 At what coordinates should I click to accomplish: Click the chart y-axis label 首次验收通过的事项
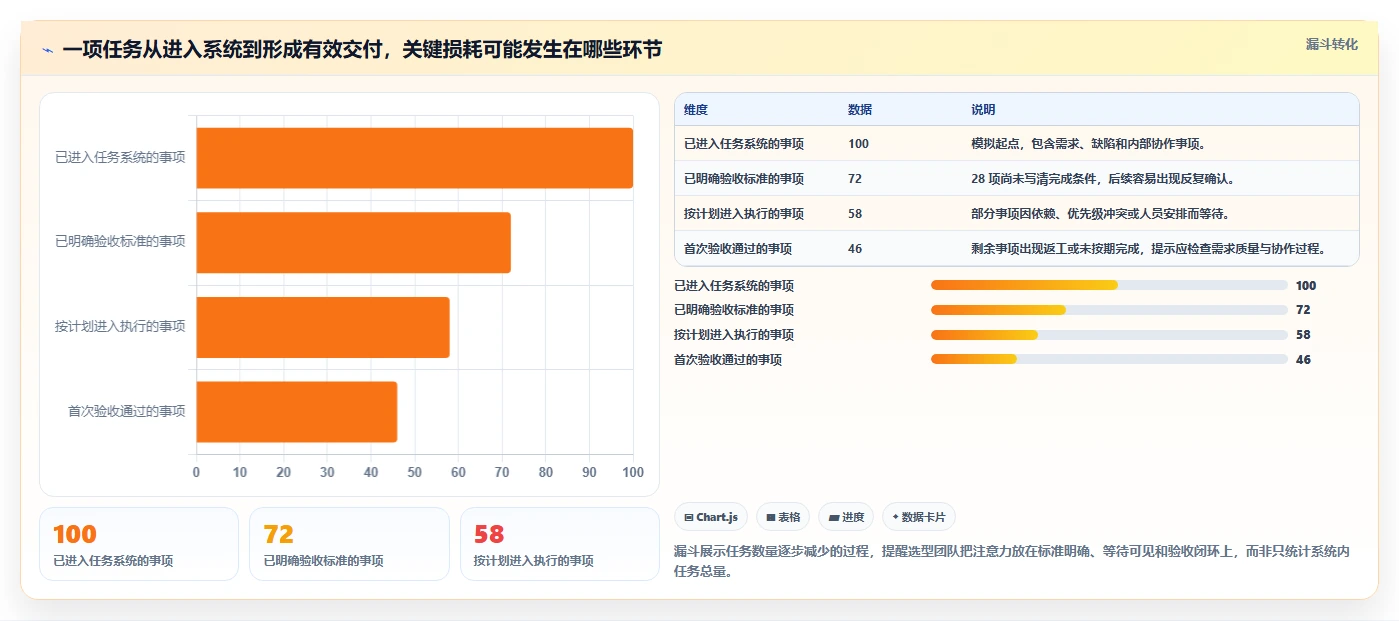coord(127,411)
